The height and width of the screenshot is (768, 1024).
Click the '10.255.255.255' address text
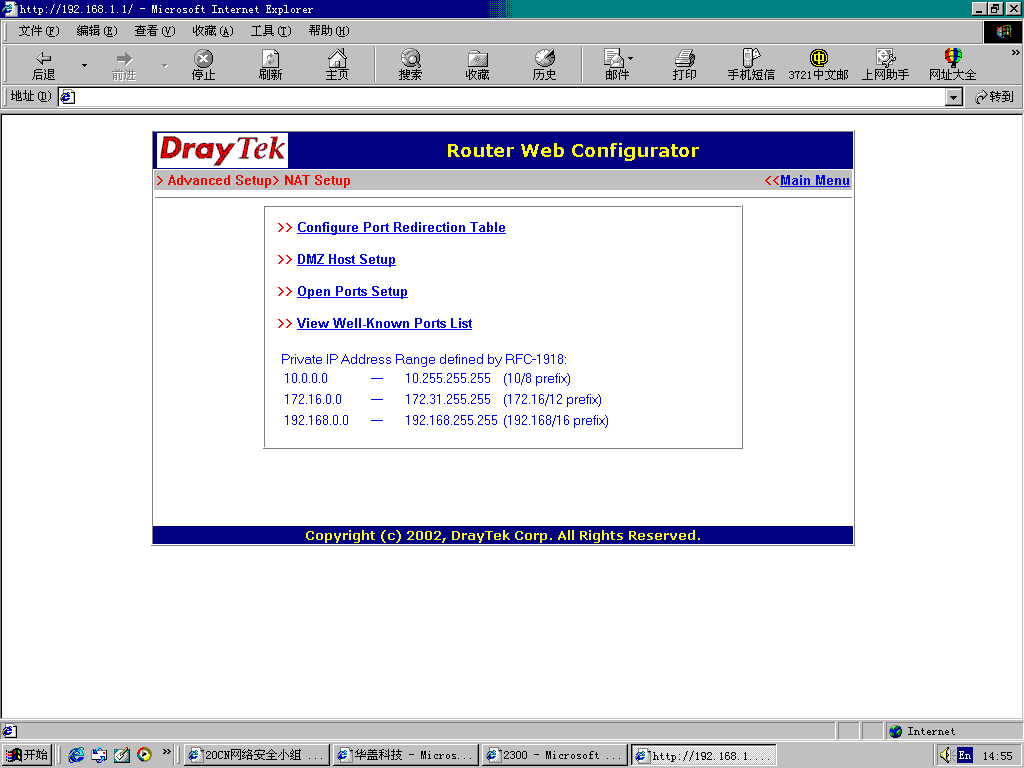click(x=447, y=378)
